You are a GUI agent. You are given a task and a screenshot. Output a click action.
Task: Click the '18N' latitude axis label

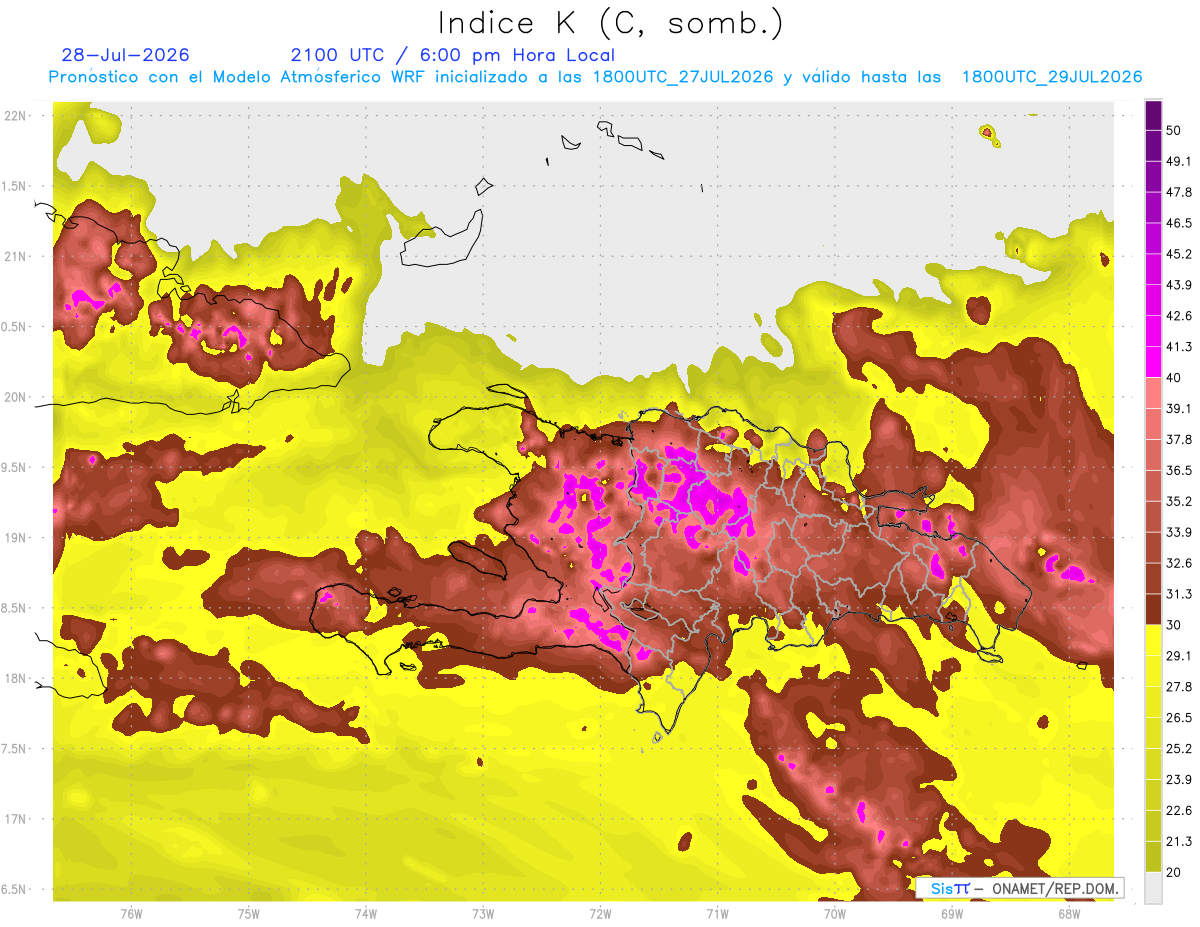(x=15, y=678)
